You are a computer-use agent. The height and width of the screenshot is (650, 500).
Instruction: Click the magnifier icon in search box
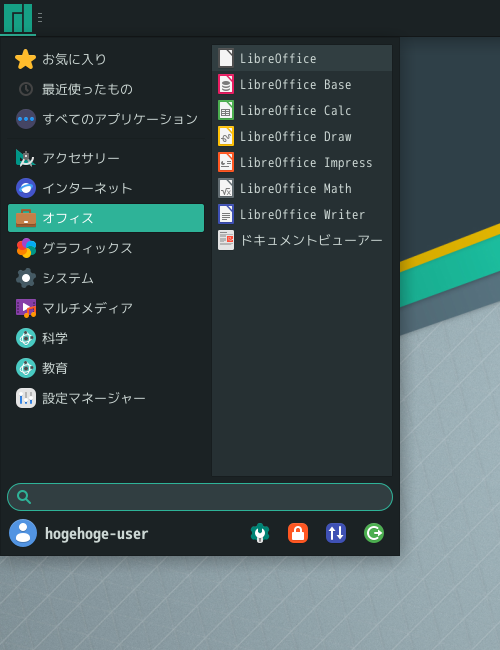click(x=24, y=497)
